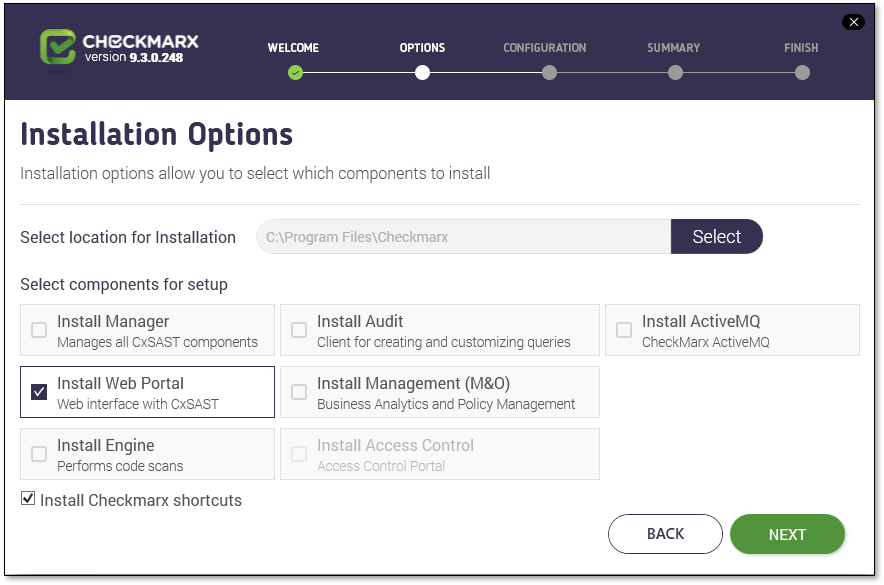
Task: Enable the Install ActiveMQ checkbox
Action: tap(624, 330)
